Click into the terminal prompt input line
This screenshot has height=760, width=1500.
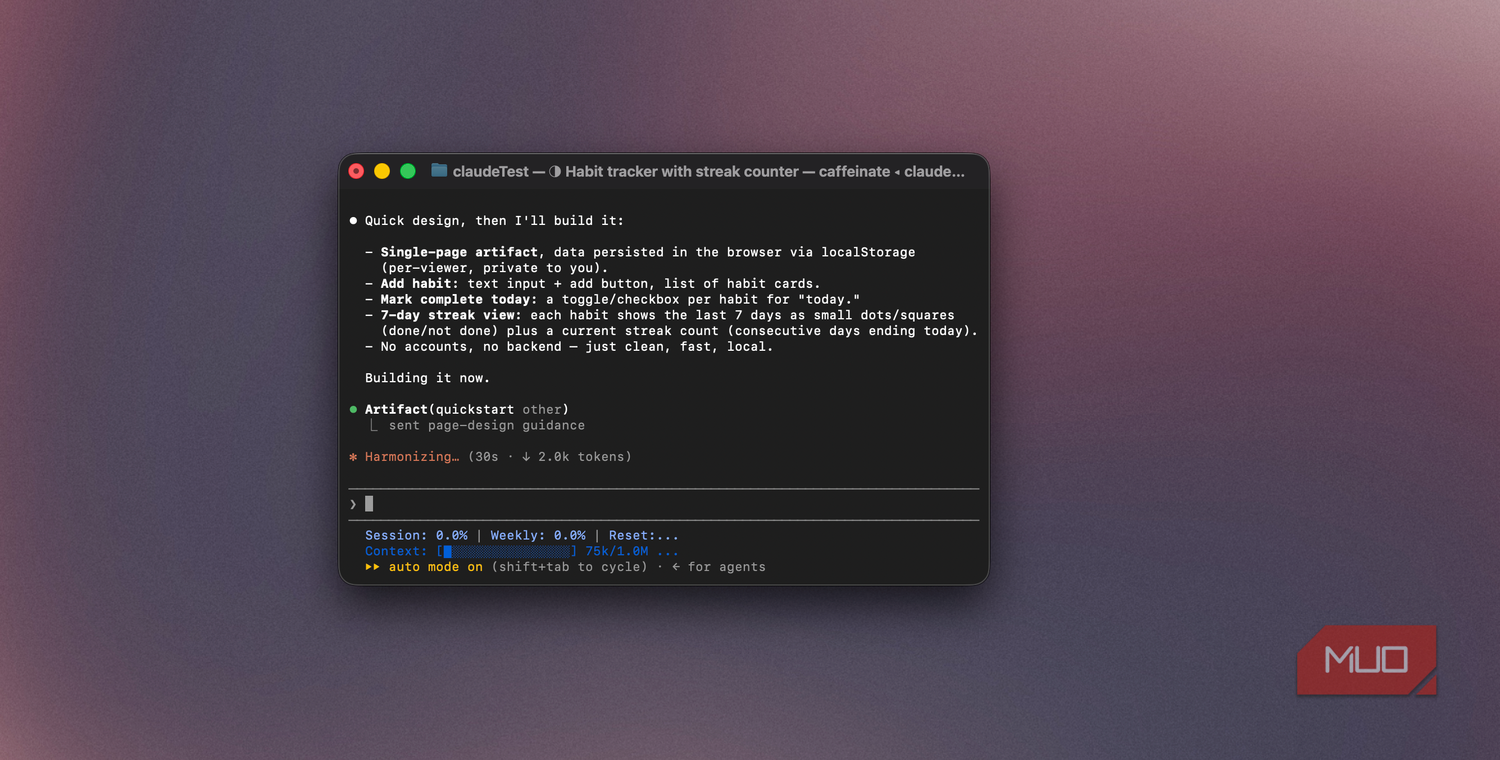[664, 504]
